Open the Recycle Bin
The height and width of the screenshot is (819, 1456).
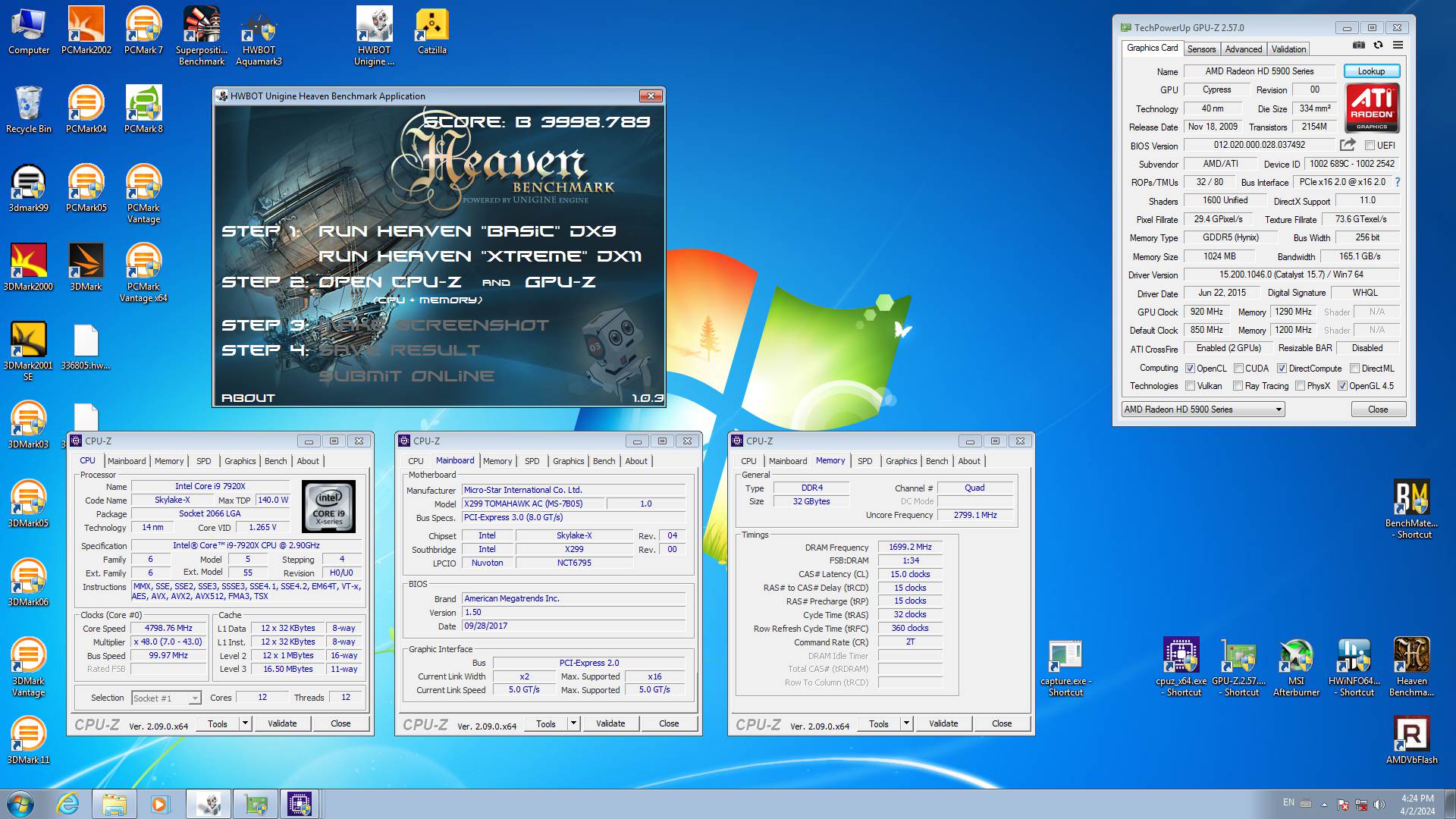point(29,109)
